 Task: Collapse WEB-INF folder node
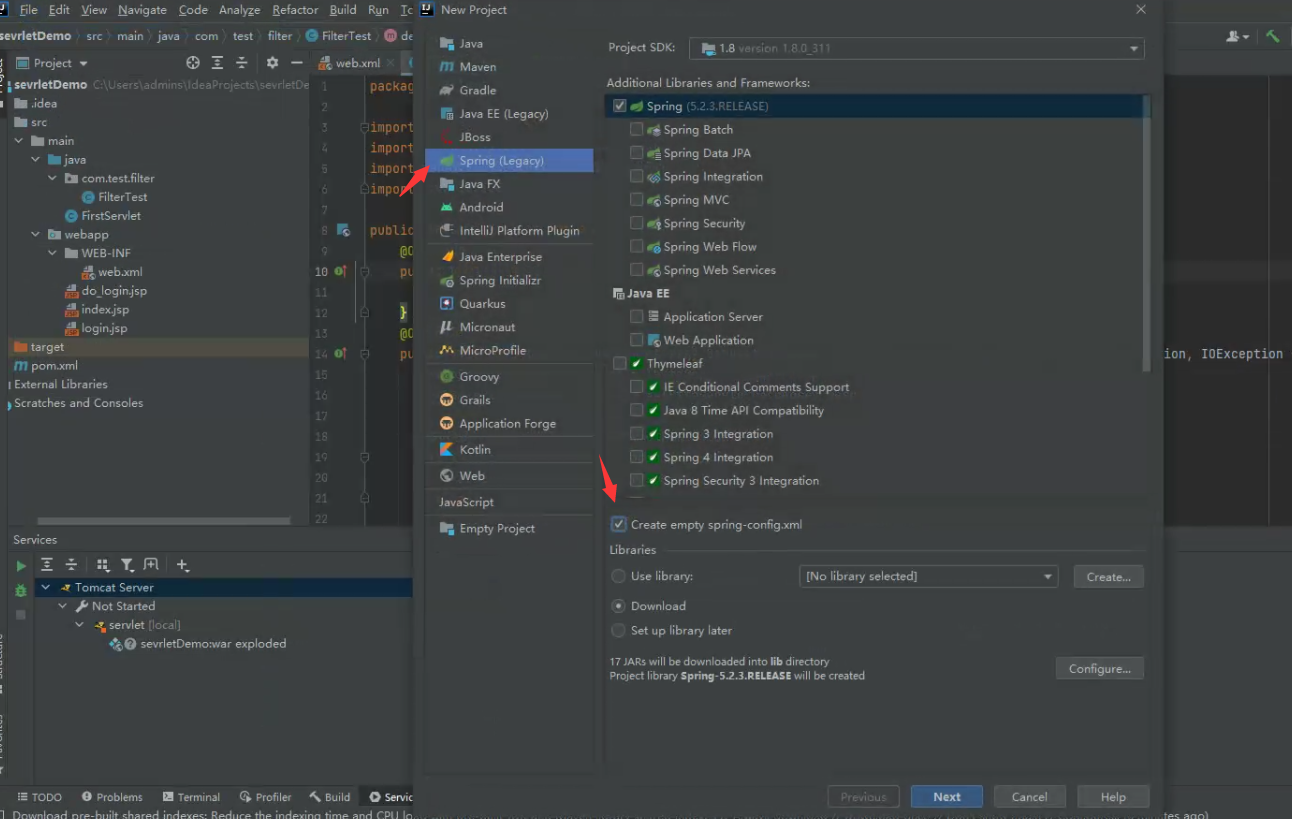(x=53, y=253)
